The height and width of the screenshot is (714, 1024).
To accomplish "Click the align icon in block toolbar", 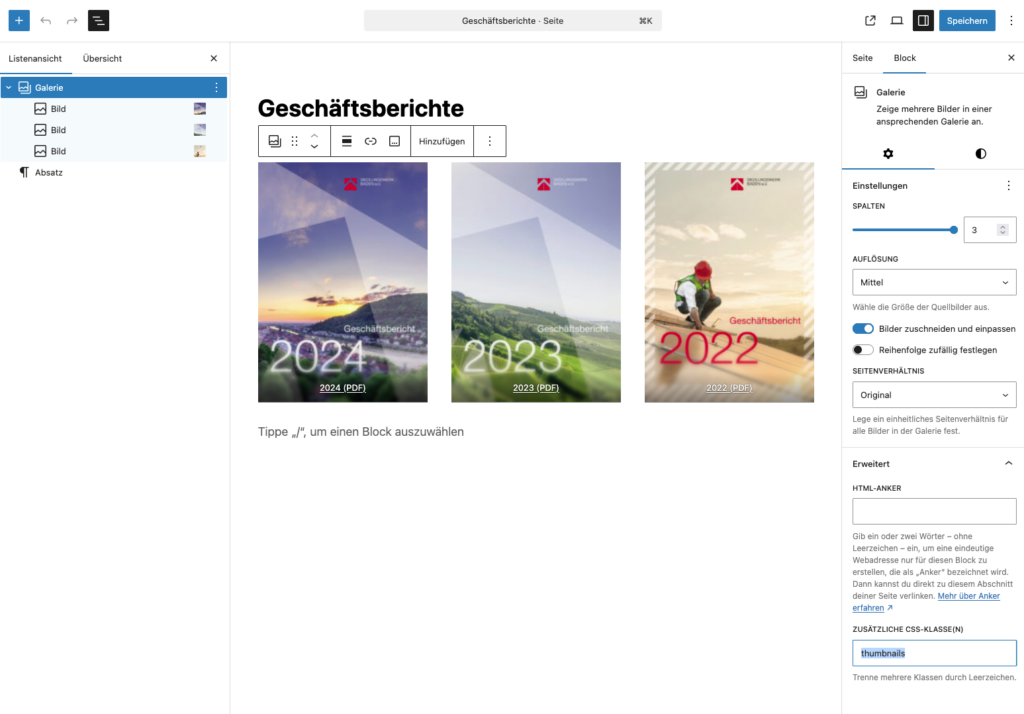I will point(347,141).
